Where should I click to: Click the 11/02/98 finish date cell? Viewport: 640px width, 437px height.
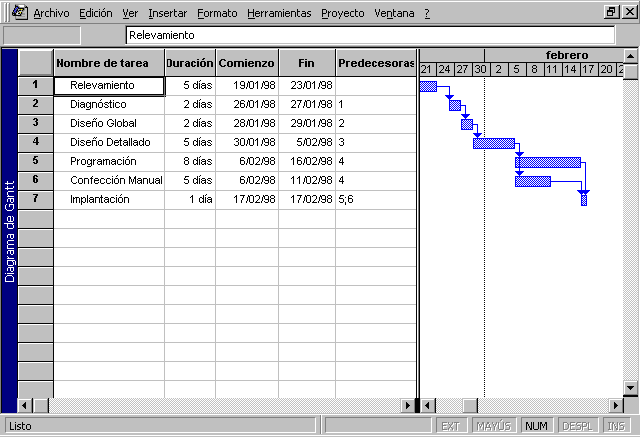pyautogui.click(x=307, y=180)
